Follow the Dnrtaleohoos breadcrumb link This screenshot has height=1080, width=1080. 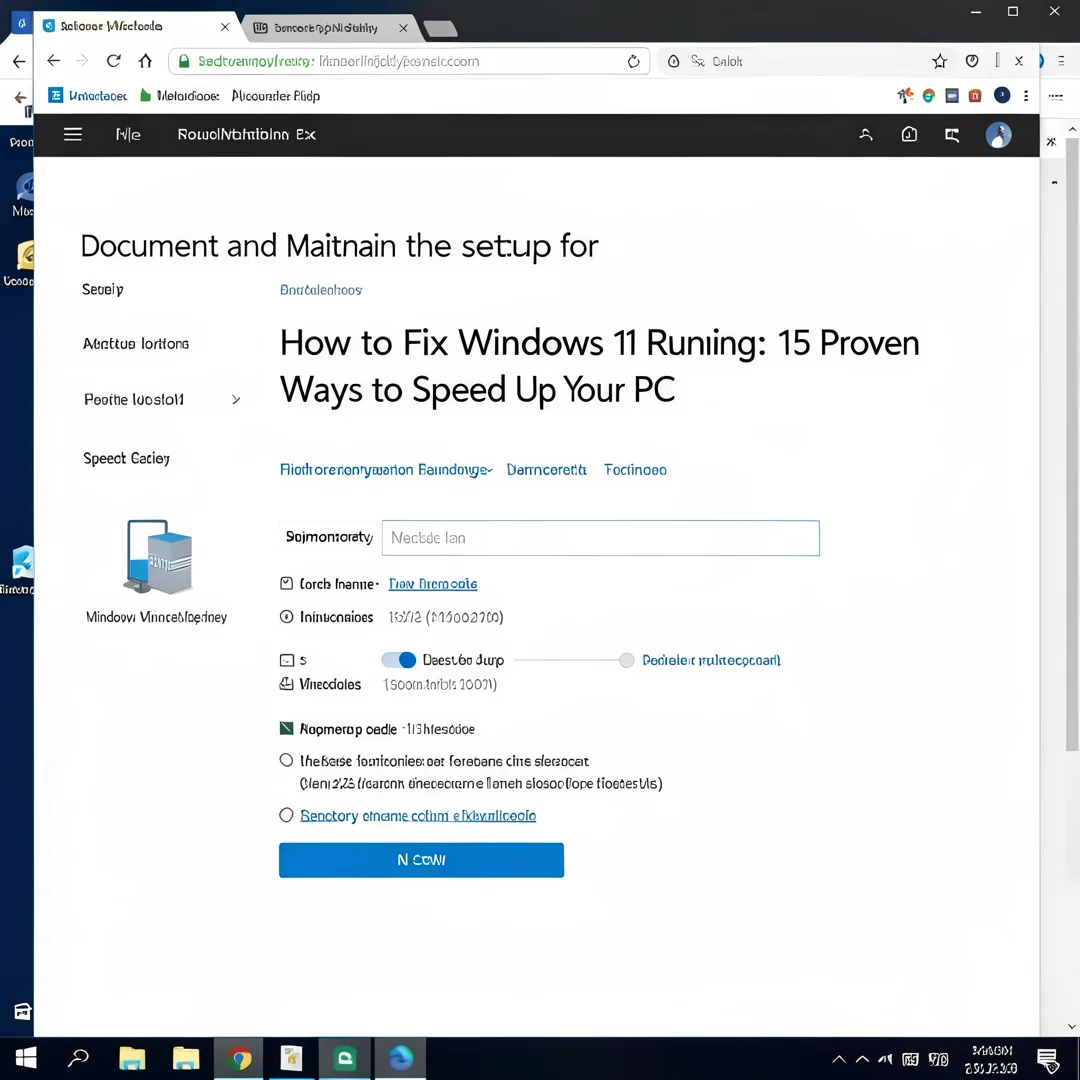tap(320, 290)
